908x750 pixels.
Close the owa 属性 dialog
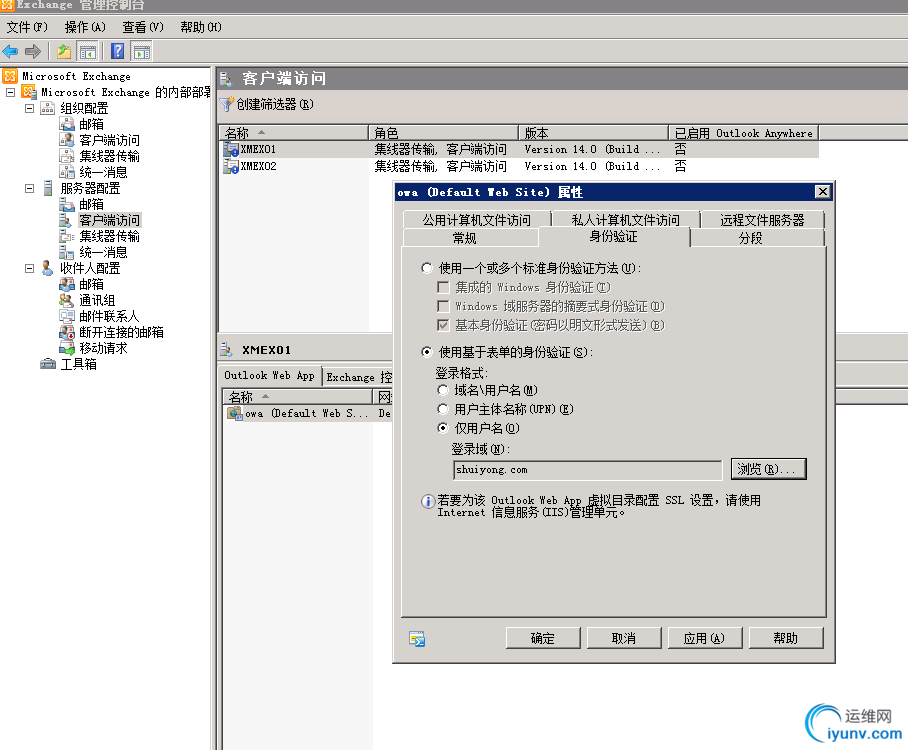coord(822,192)
